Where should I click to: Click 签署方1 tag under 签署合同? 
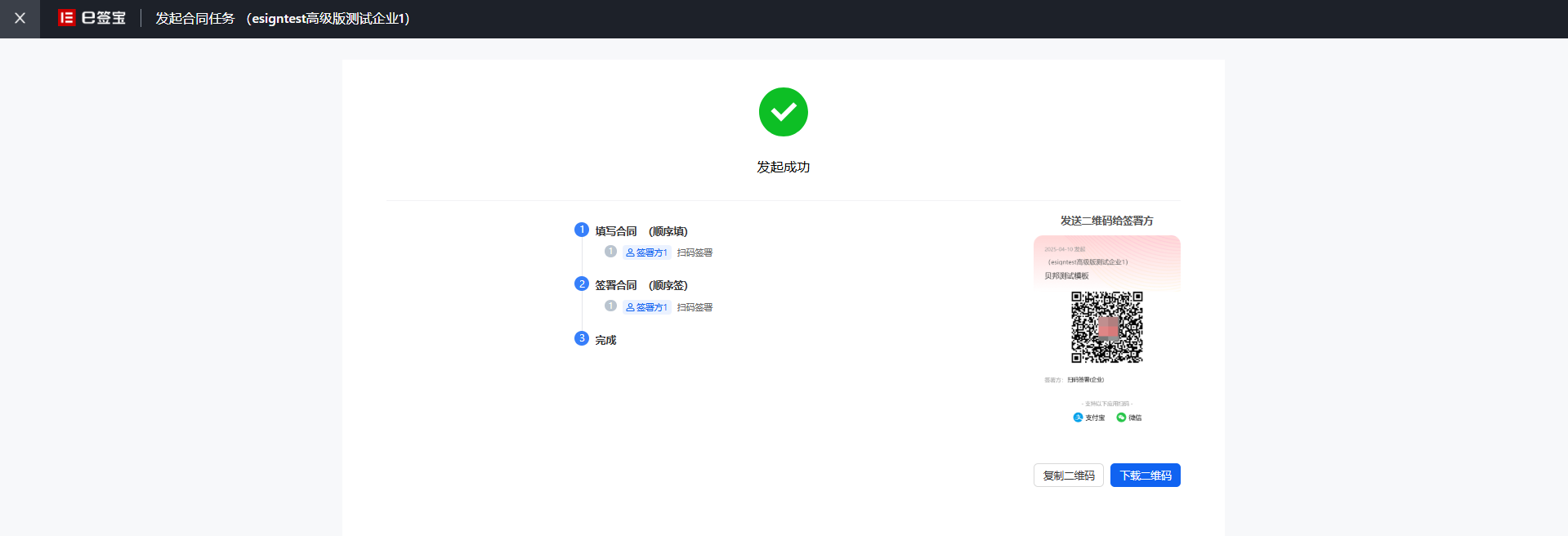pyautogui.click(x=646, y=307)
